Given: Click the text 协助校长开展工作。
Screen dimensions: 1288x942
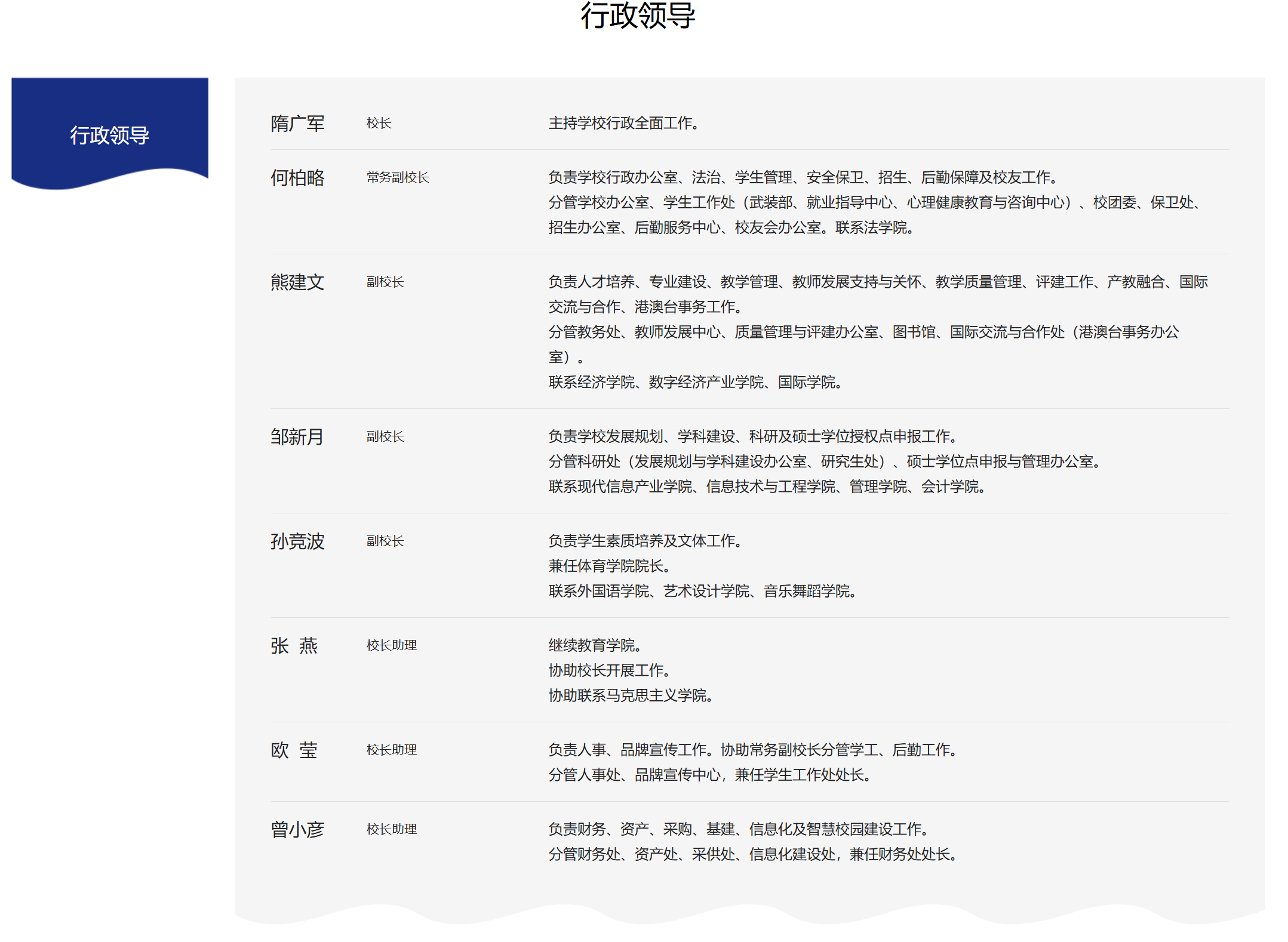Looking at the screenshot, I should pyautogui.click(x=610, y=670).
